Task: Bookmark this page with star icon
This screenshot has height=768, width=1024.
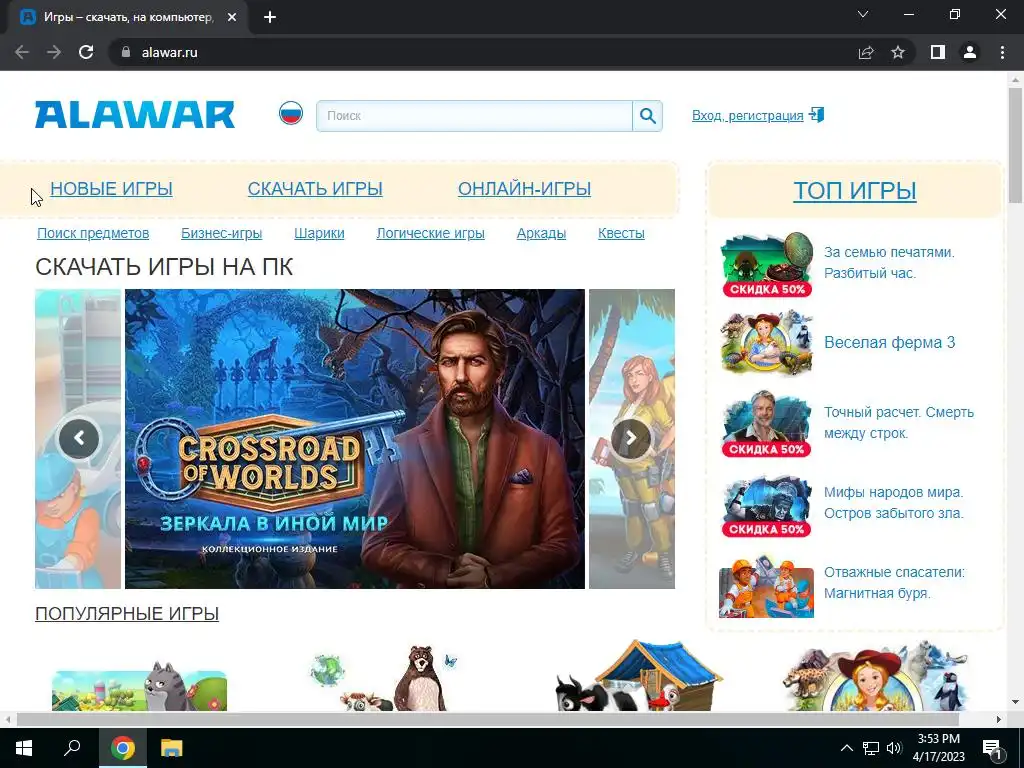Action: click(x=898, y=52)
